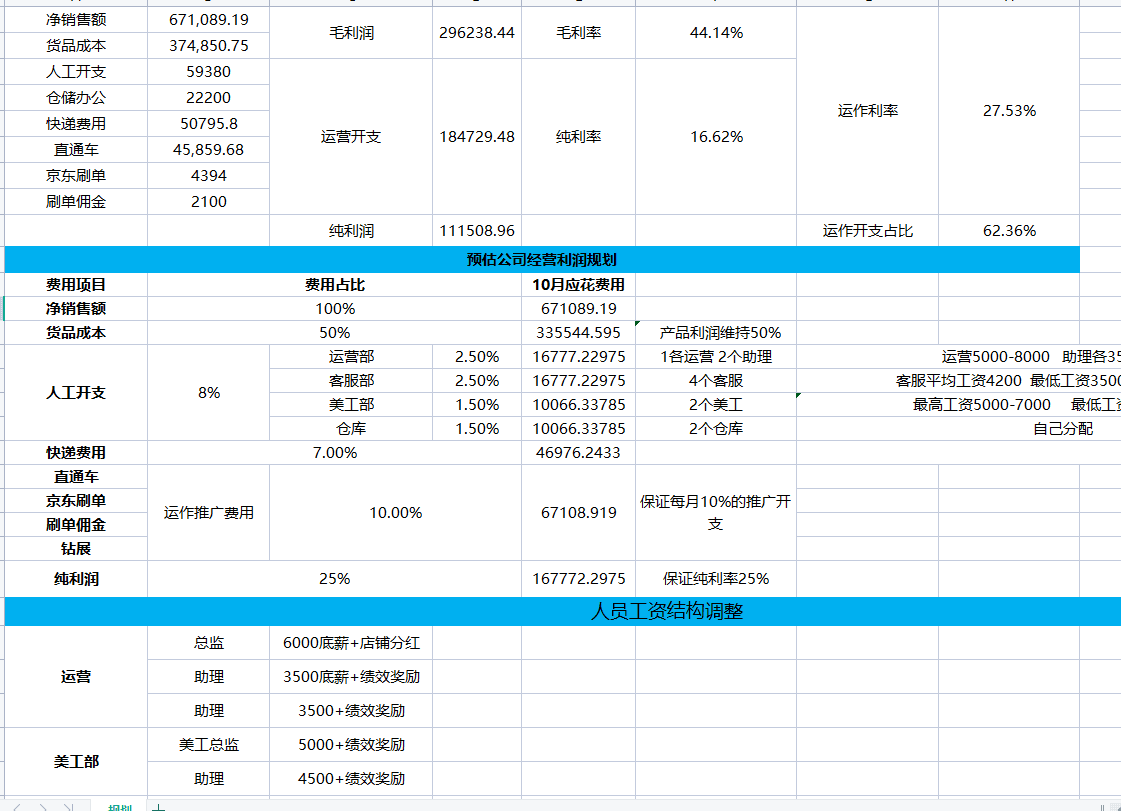The width and height of the screenshot is (1121, 811).
Task: Click the value 27.53%
Action: [1009, 111]
